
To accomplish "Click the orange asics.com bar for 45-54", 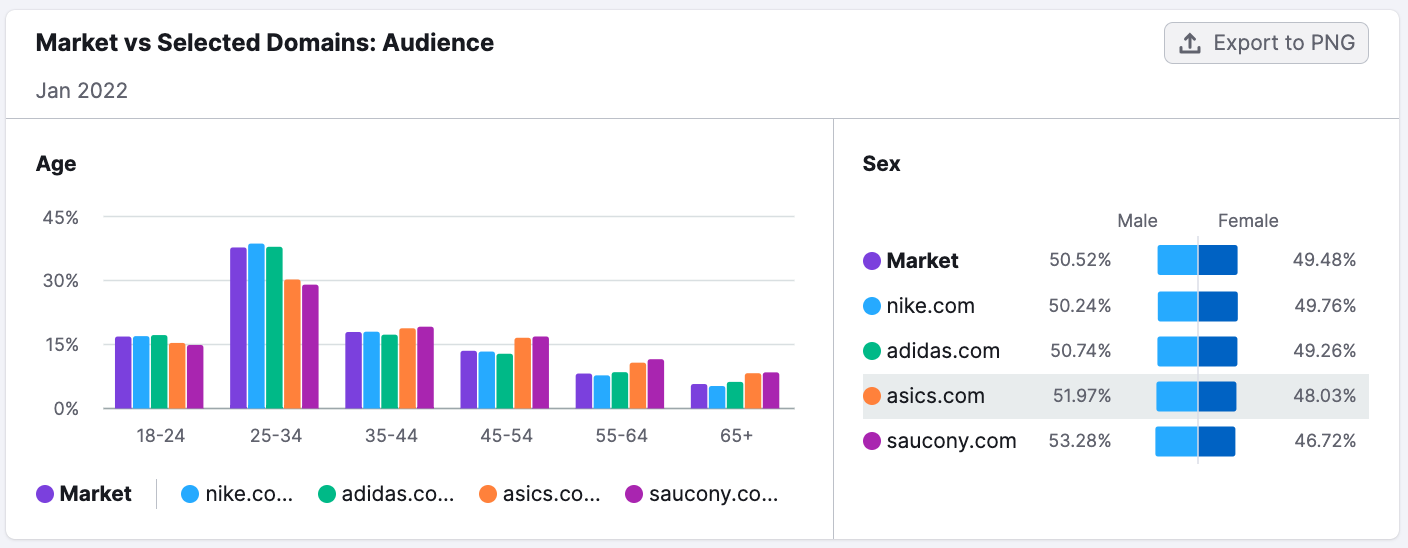I will [x=523, y=373].
